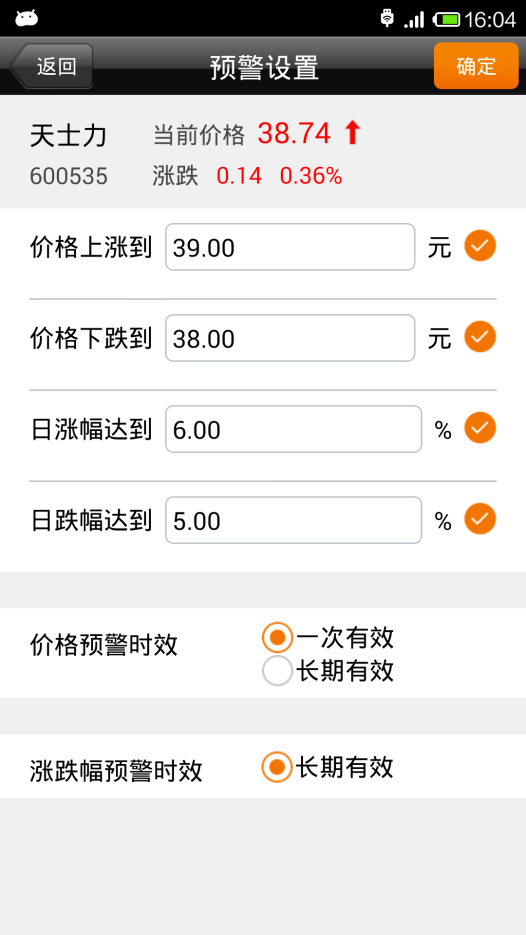
Task: Tap the signal strength bars icon
Action: click(414, 19)
